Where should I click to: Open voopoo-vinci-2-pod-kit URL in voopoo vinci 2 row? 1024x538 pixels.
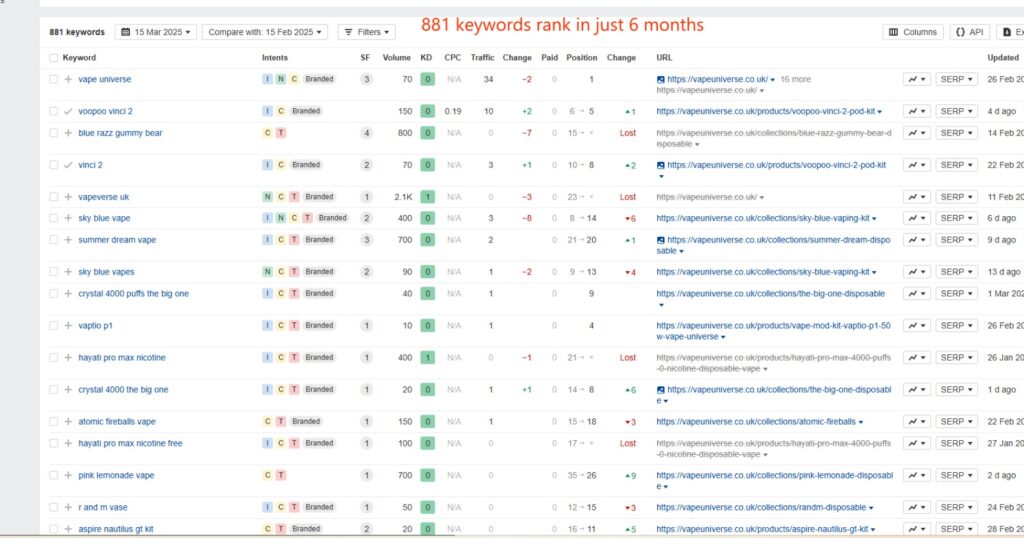[765, 111]
